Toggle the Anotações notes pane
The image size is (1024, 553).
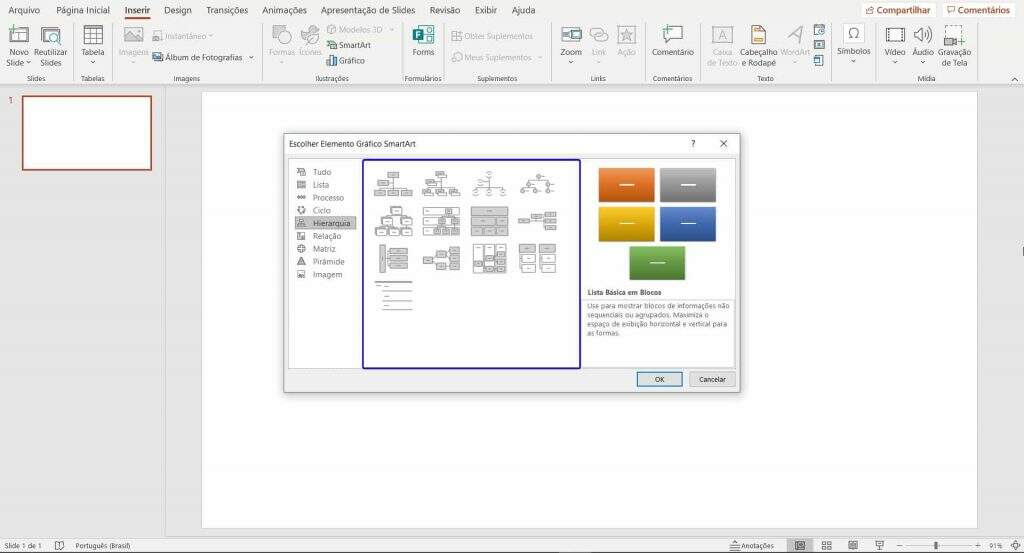pos(752,545)
